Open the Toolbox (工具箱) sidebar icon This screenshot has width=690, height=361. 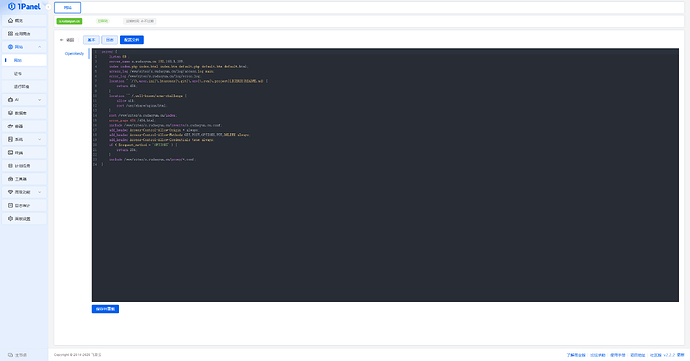pyautogui.click(x=11, y=179)
